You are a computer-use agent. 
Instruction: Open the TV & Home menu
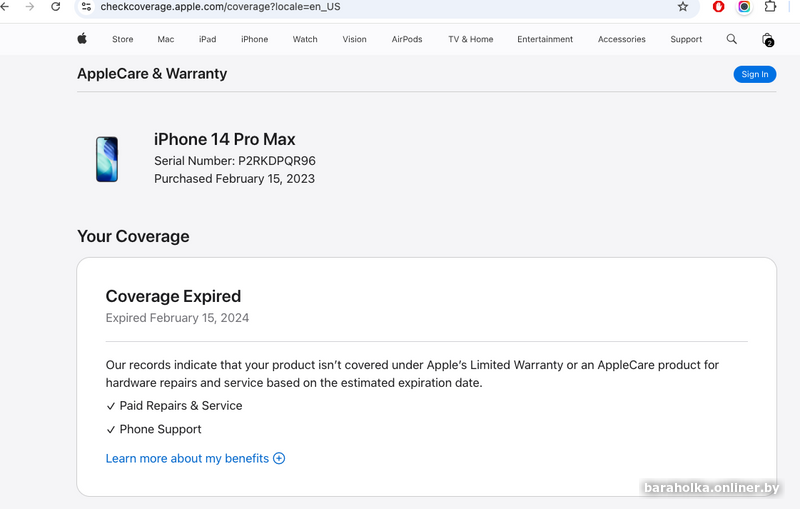(x=470, y=39)
